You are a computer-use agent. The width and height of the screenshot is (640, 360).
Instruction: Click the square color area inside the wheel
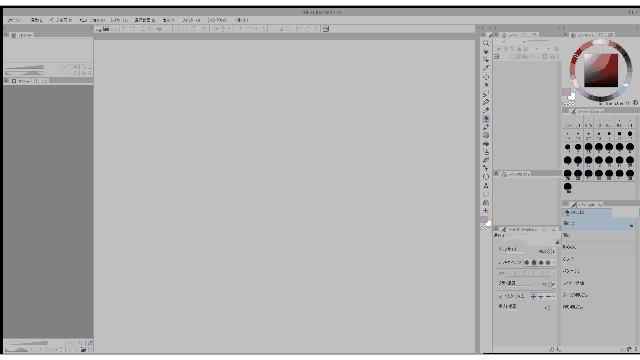[x=601, y=70]
